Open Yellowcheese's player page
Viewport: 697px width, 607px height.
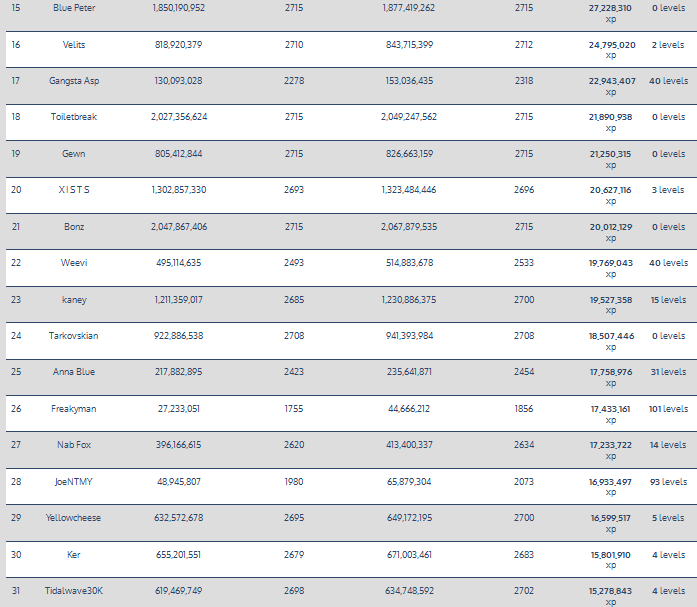click(x=74, y=518)
